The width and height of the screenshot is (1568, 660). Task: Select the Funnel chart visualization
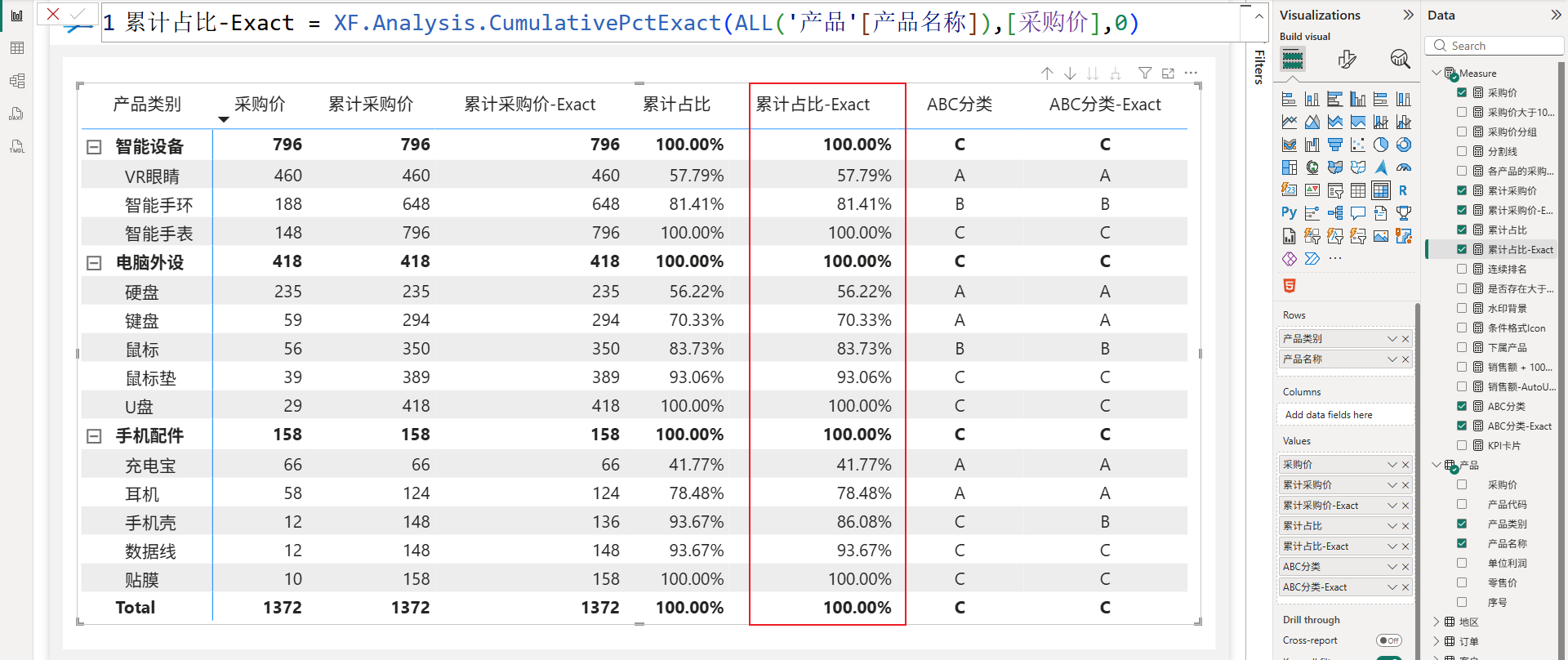(x=1335, y=145)
